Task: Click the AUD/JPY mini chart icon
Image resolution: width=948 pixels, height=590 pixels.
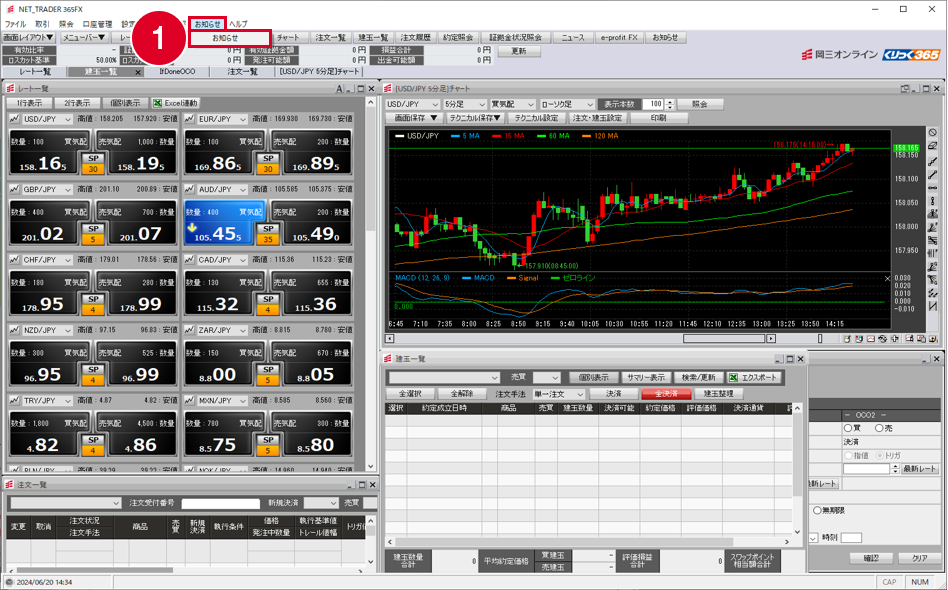Action: click(189, 189)
